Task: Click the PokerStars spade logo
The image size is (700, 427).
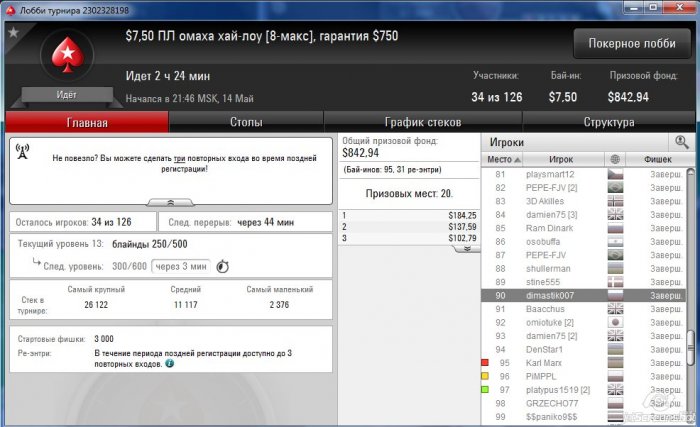Action: pos(67,55)
